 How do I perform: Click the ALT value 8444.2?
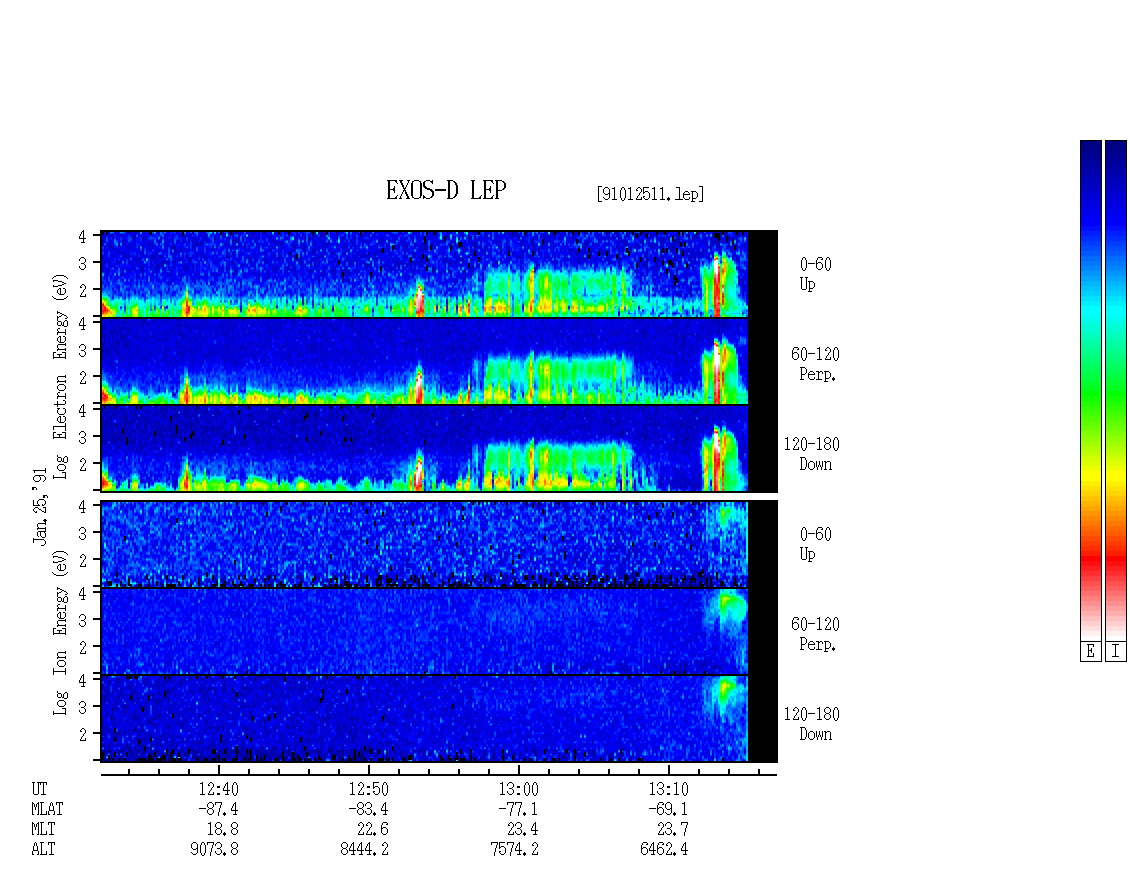tap(365, 850)
